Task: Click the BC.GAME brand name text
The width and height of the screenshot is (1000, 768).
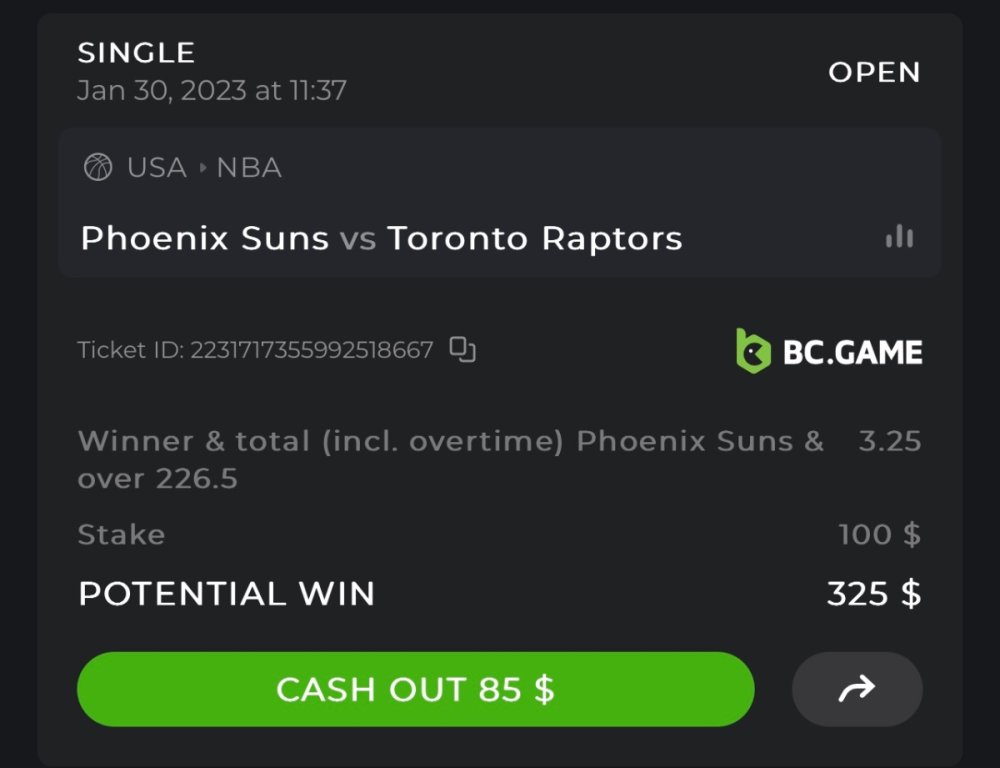Action: pos(852,352)
